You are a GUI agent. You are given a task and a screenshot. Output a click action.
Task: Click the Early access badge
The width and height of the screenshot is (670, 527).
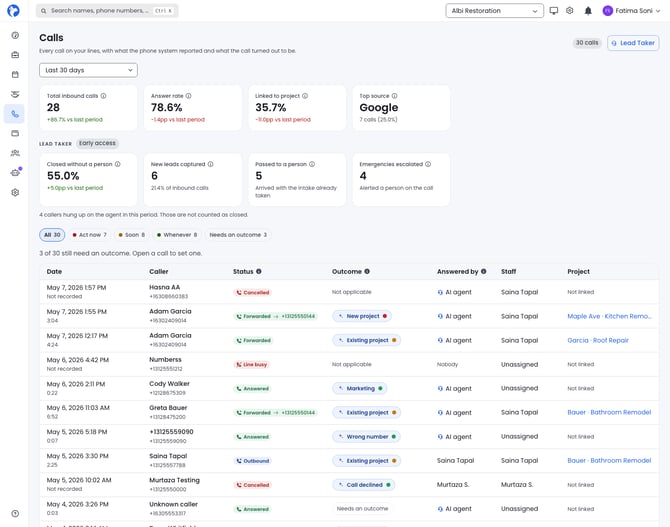point(97,143)
